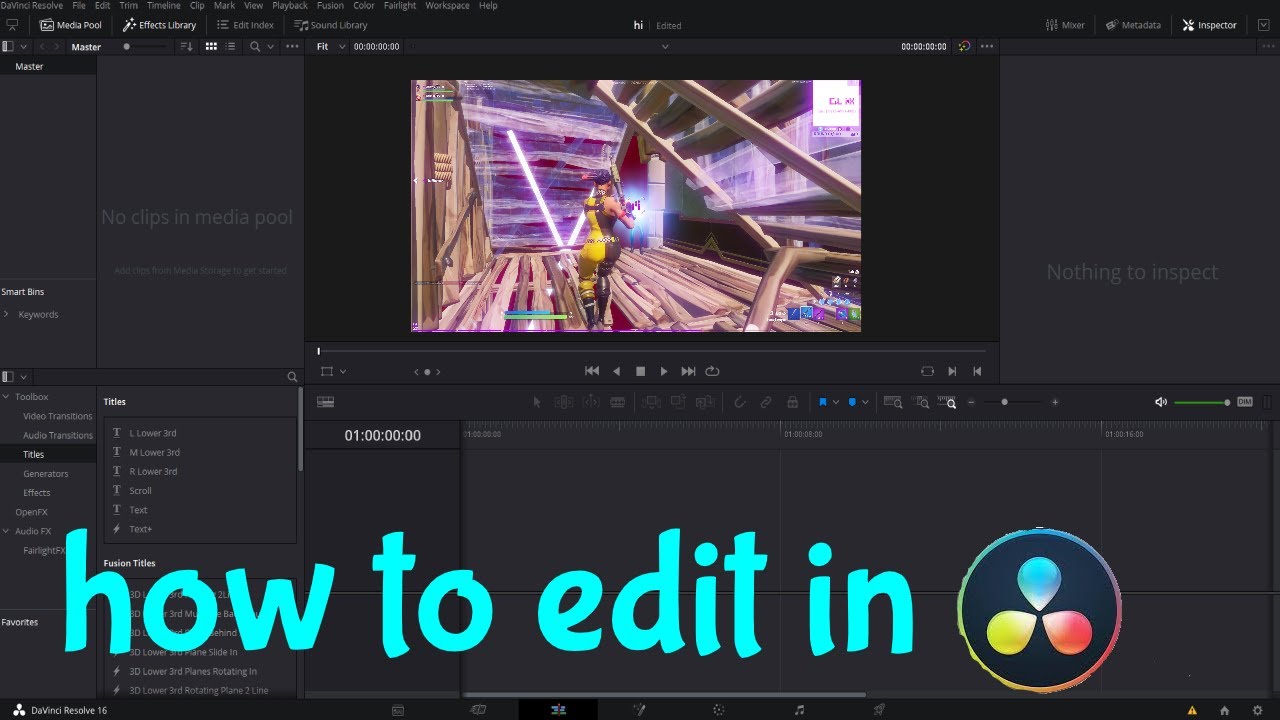Screen dimensions: 1280x720
Task: Open Project Settings via the gear icon
Action: pyautogui.click(x=1257, y=710)
